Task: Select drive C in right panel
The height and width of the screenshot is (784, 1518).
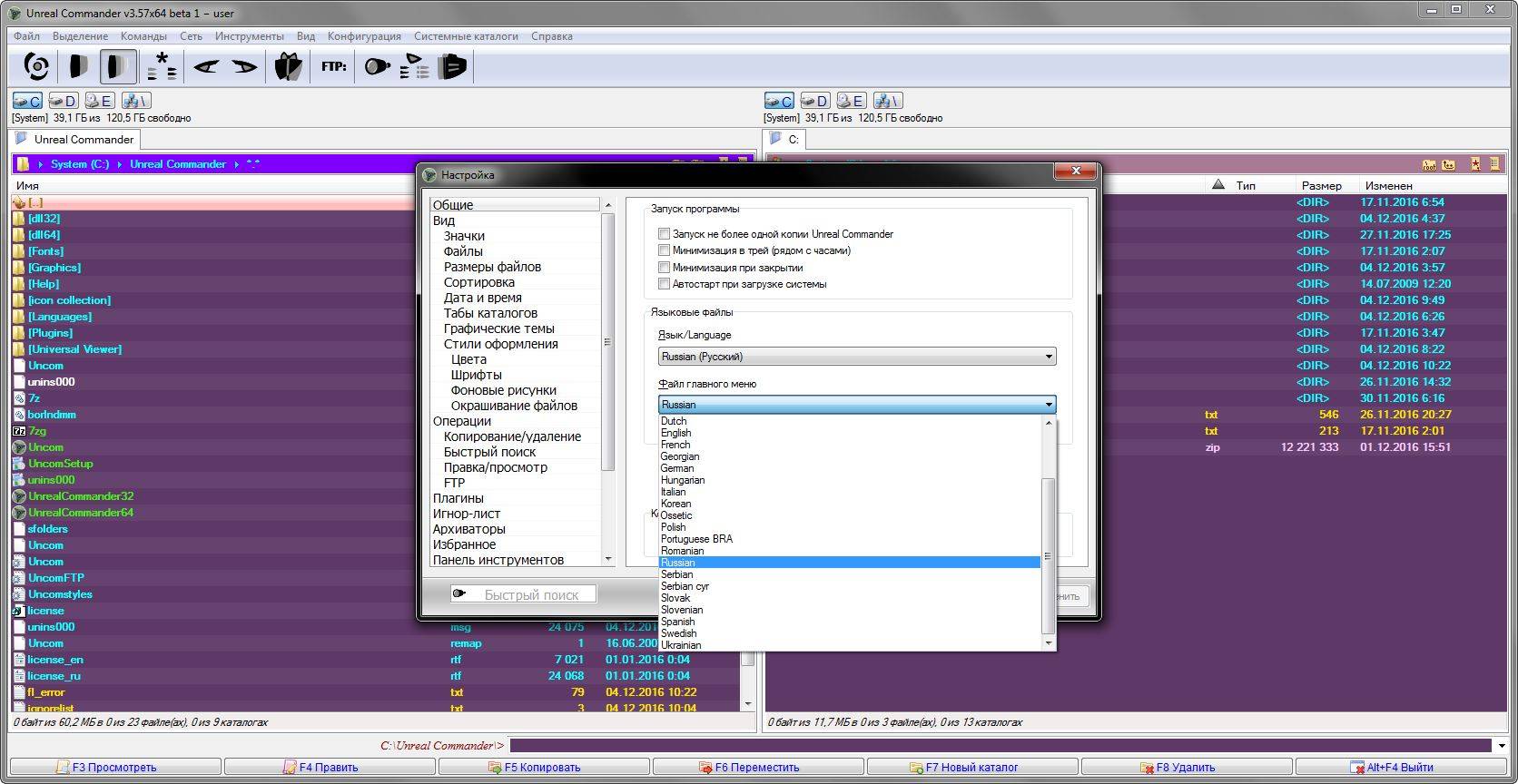Action: tap(779, 101)
